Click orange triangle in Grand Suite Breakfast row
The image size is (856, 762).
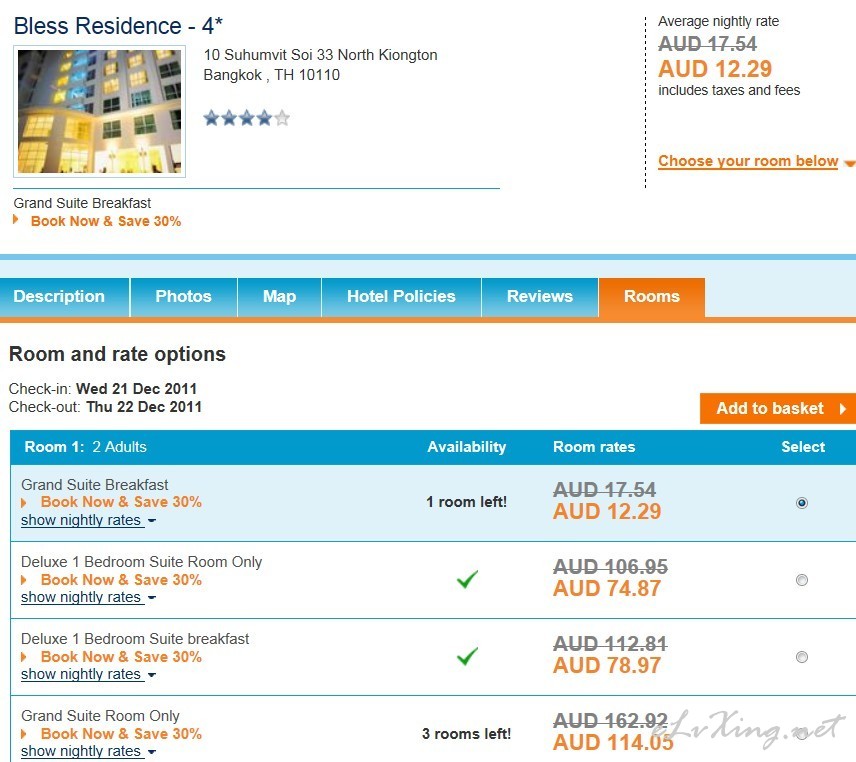[25, 502]
